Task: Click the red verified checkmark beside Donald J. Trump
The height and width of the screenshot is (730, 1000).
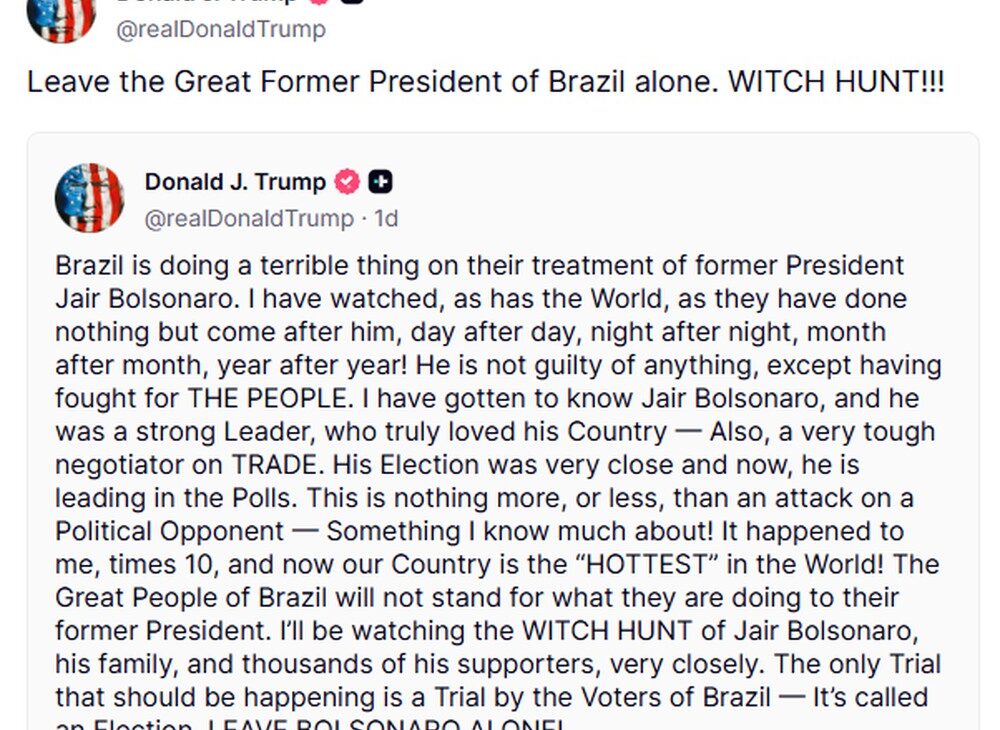Action: (347, 182)
